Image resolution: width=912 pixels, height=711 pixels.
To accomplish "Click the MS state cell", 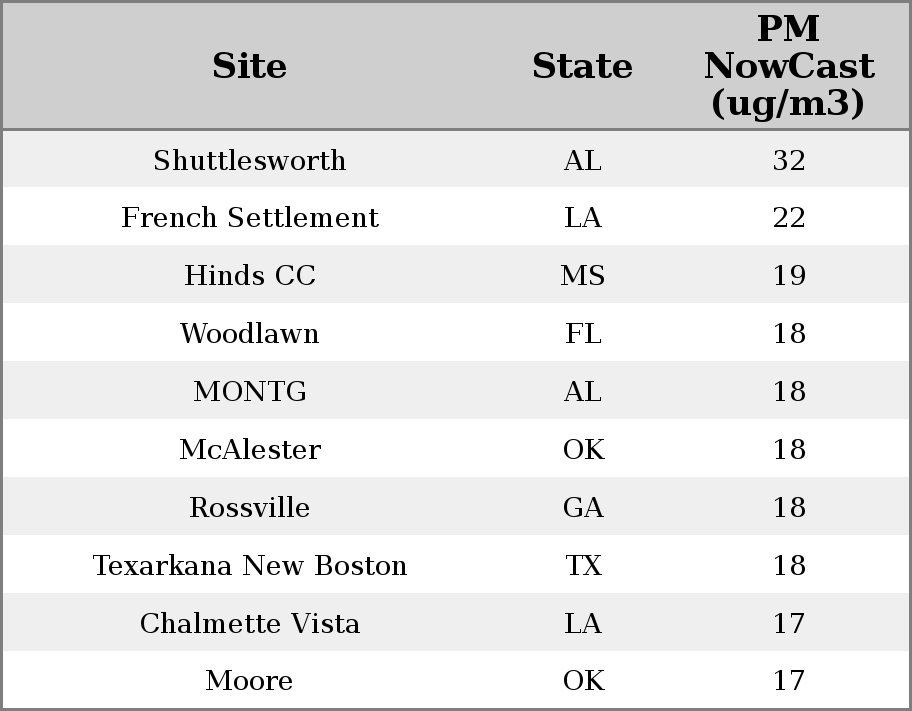I will [582, 275].
